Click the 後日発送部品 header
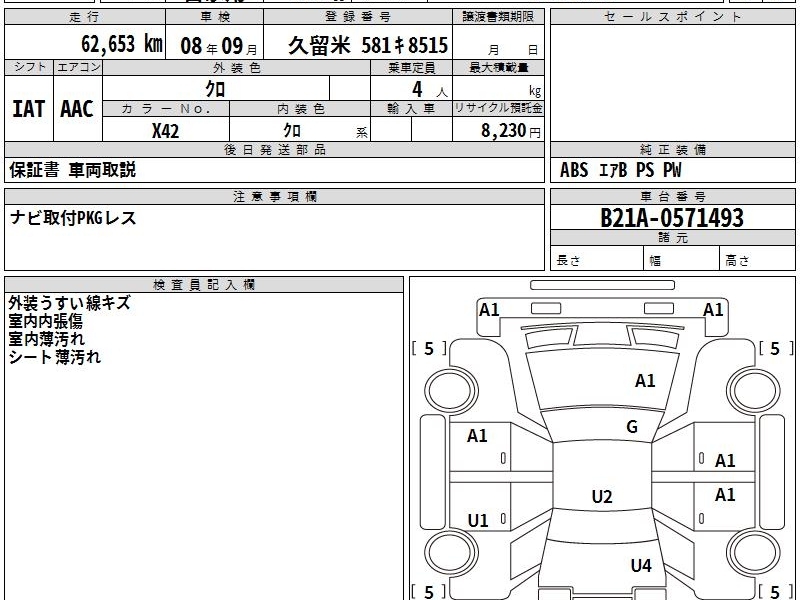Viewport: 800px width, 600px height. click(274, 149)
